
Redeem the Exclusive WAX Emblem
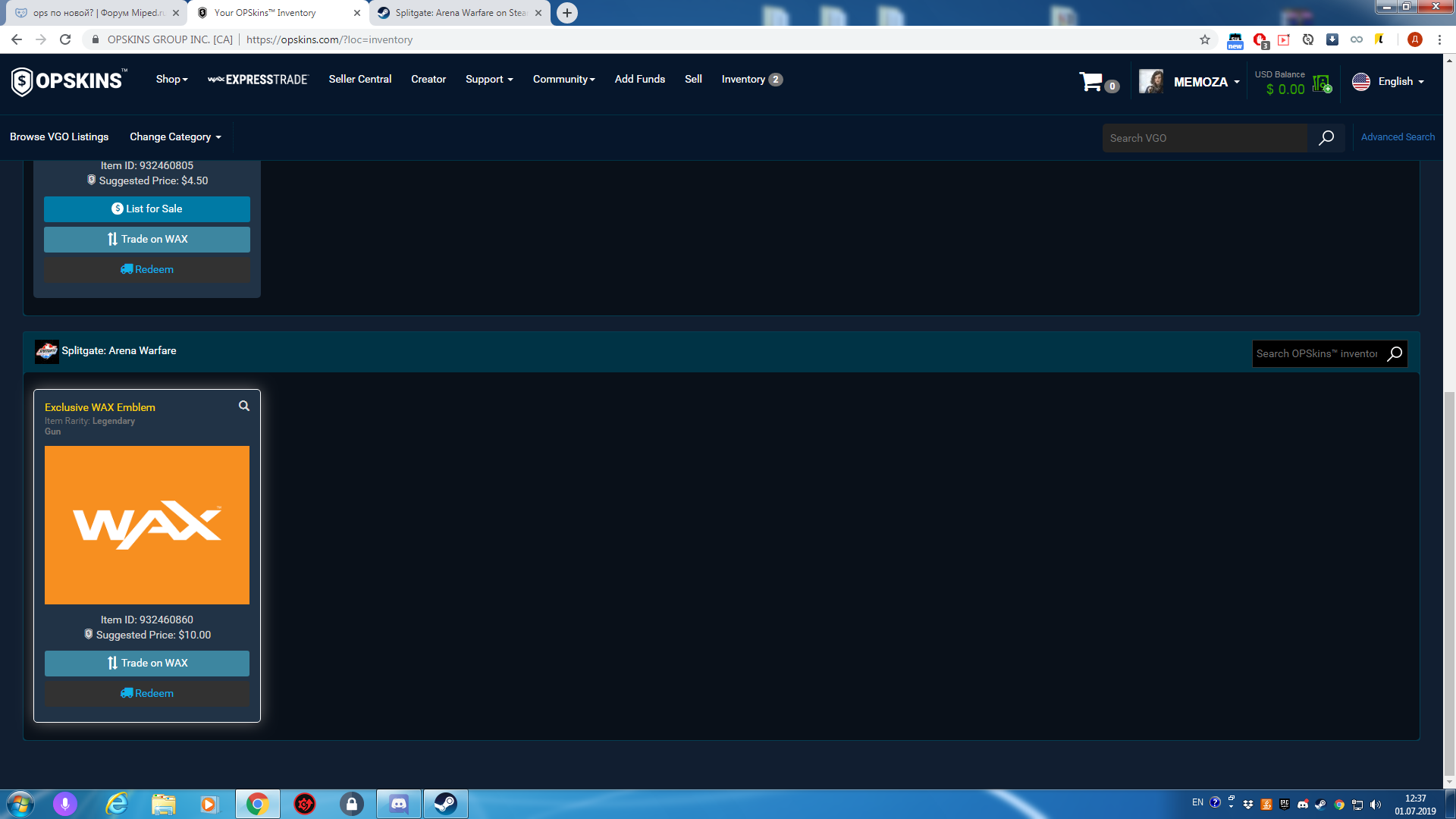point(147,694)
